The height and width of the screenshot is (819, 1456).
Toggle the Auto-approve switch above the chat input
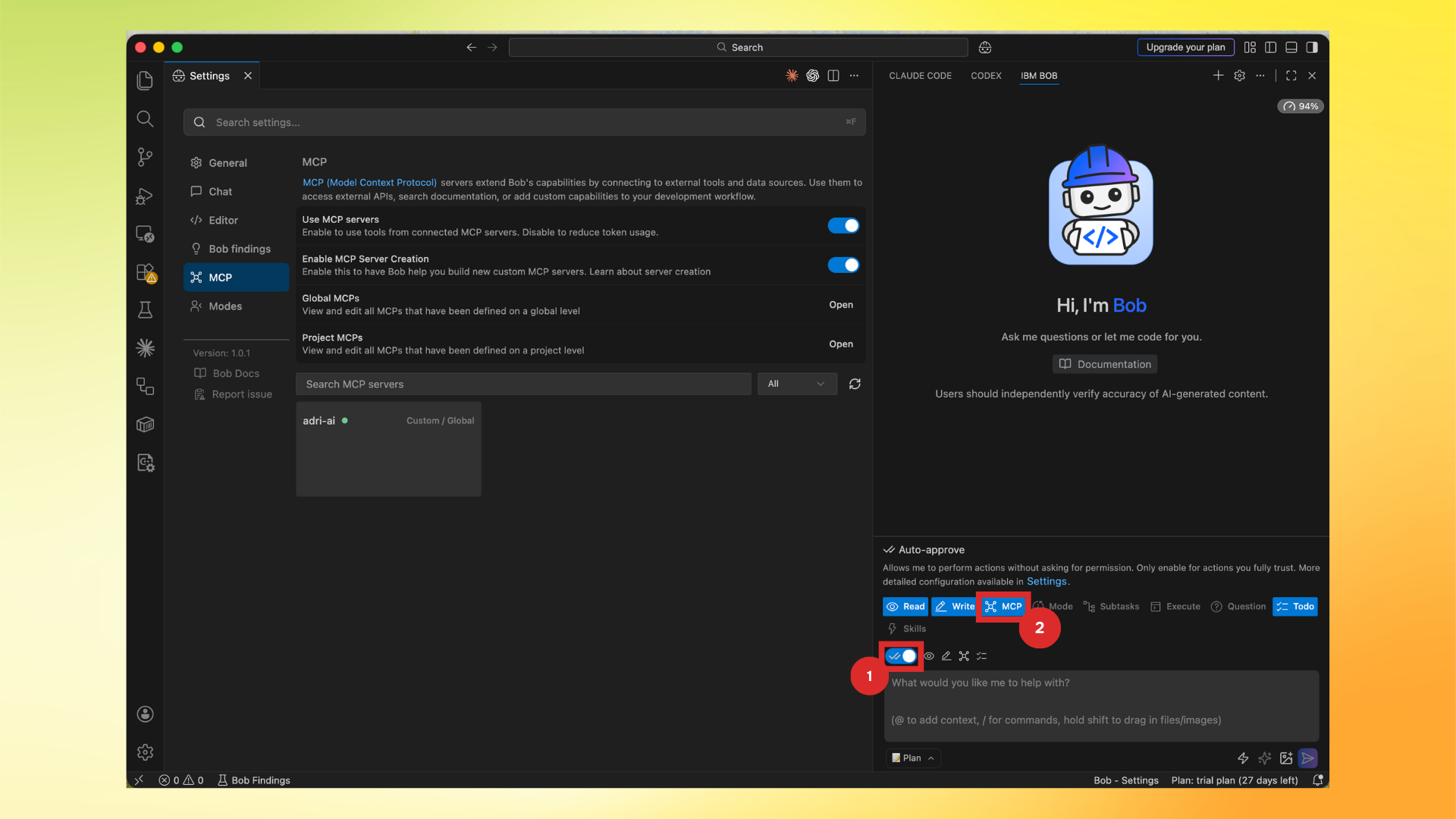tap(901, 656)
